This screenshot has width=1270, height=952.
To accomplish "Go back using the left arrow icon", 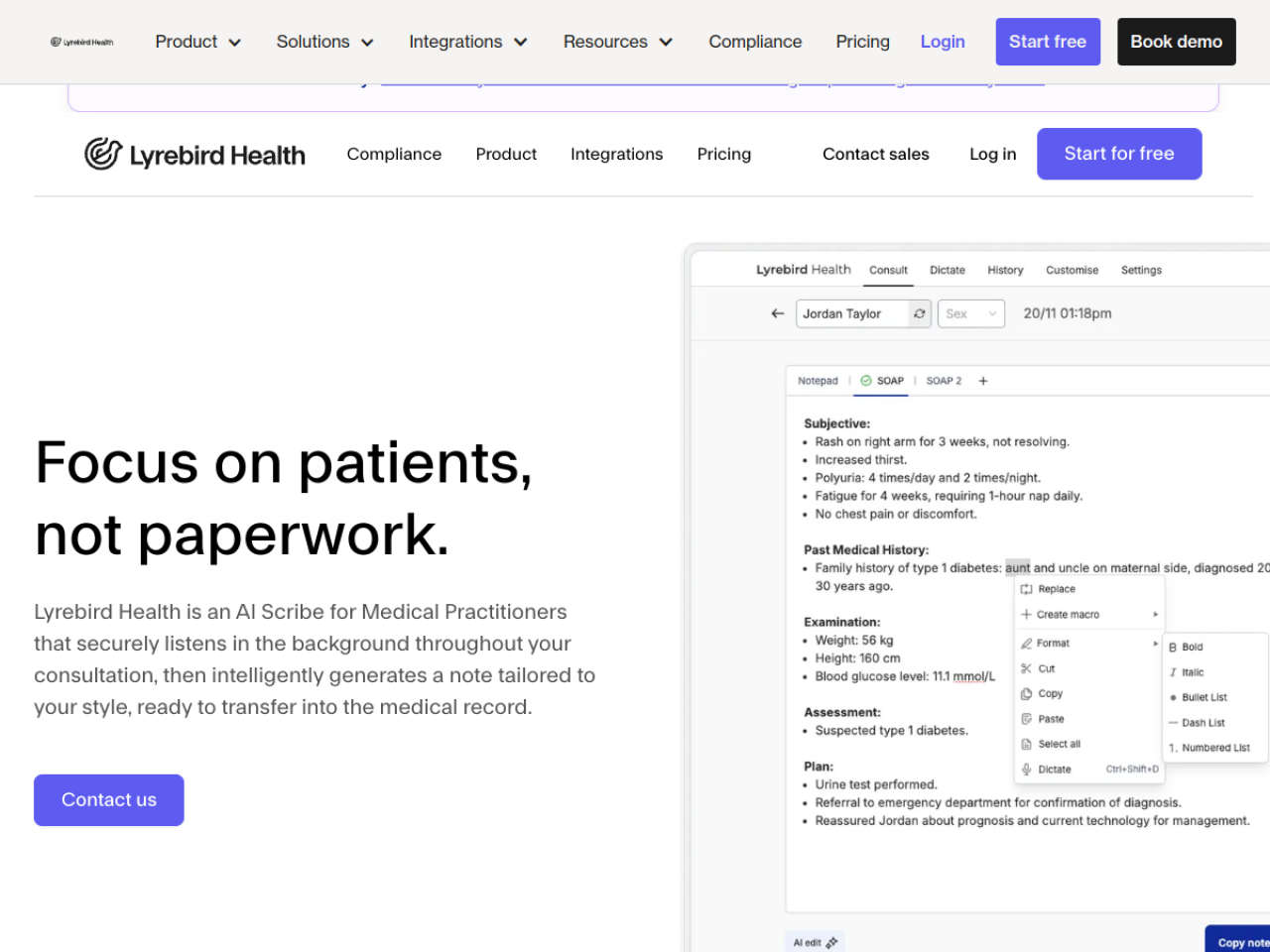I will [778, 313].
